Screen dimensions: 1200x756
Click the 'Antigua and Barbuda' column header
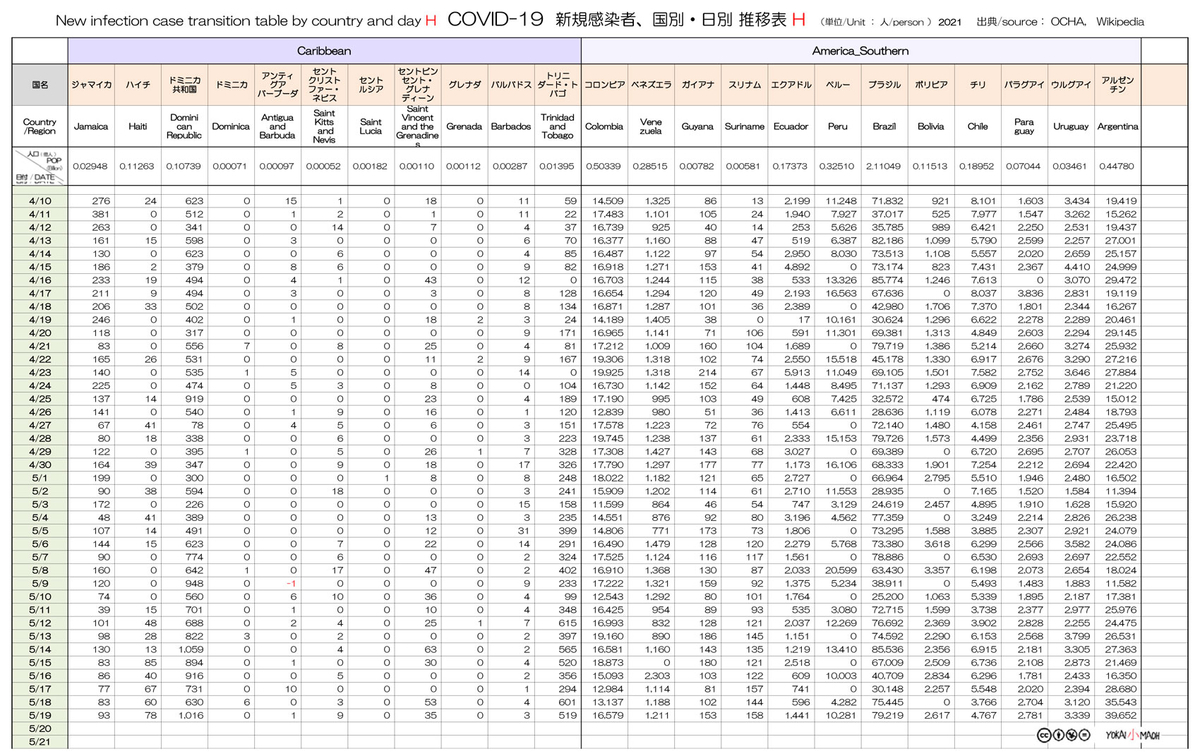tap(277, 127)
